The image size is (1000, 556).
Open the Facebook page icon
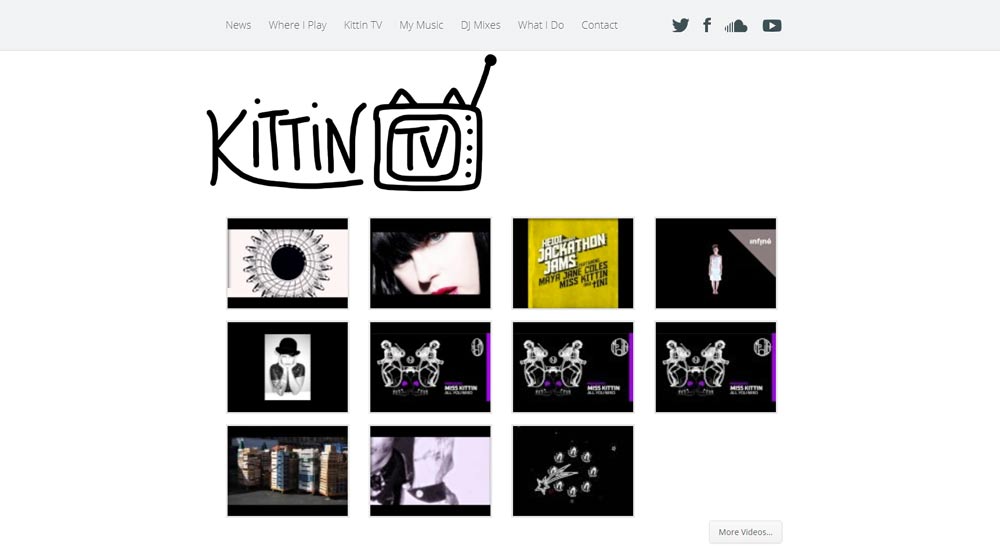click(707, 26)
